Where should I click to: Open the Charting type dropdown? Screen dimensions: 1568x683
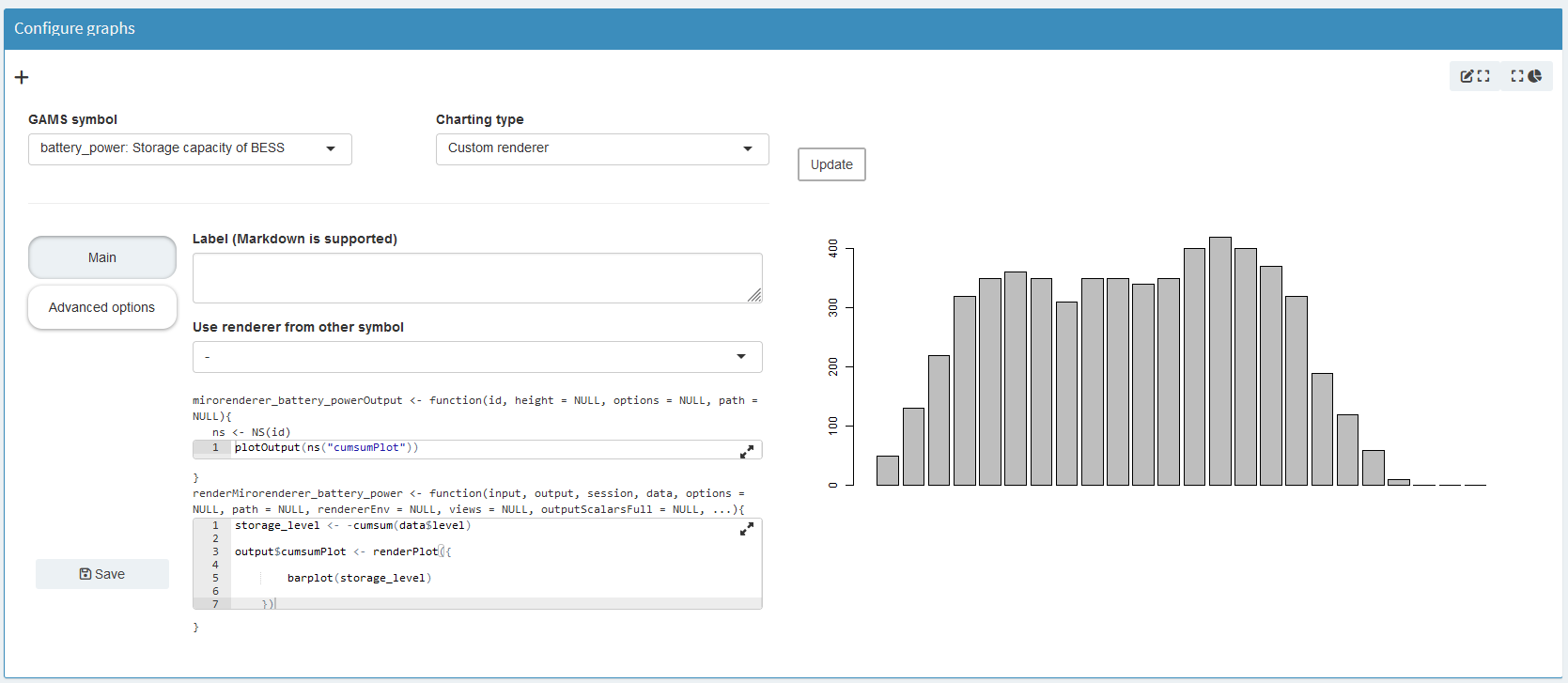coord(601,148)
